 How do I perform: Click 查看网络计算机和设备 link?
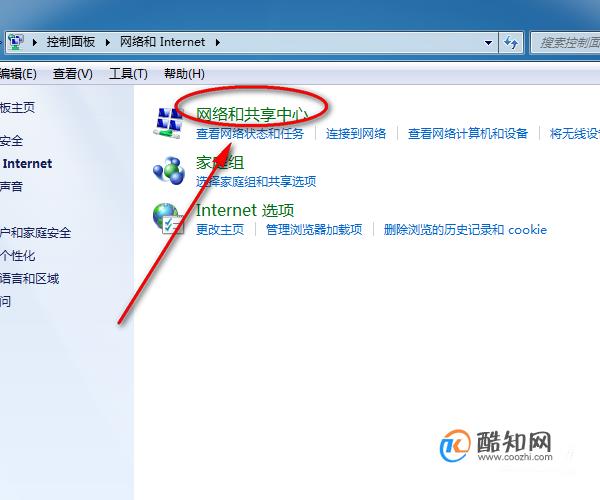point(468,134)
